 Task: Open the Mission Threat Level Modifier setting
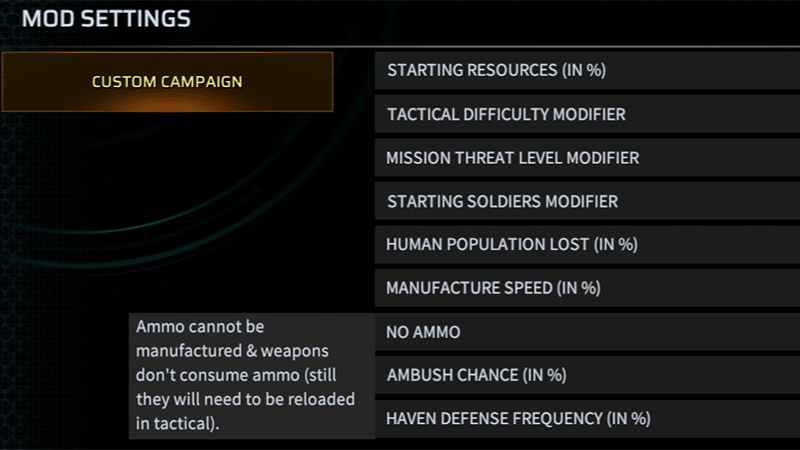[512, 158]
